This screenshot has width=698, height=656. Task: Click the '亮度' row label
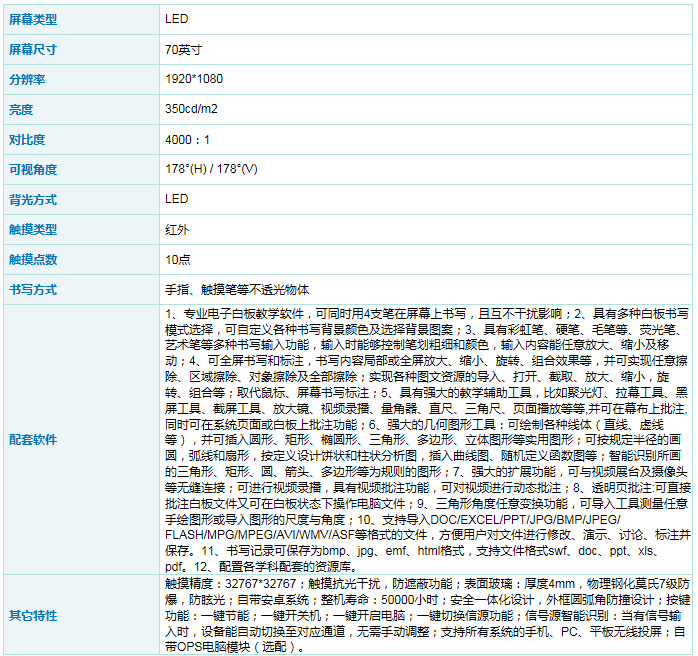21,109
